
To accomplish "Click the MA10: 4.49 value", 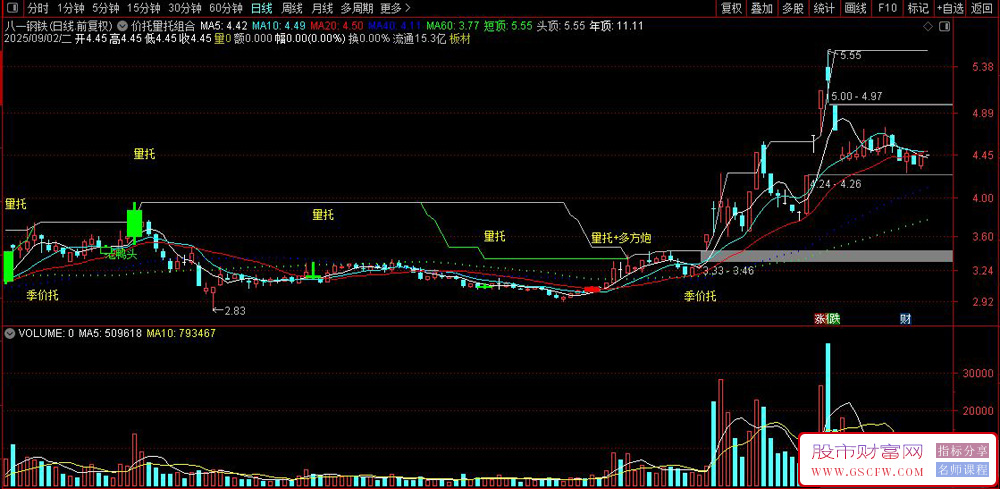I will (279, 27).
